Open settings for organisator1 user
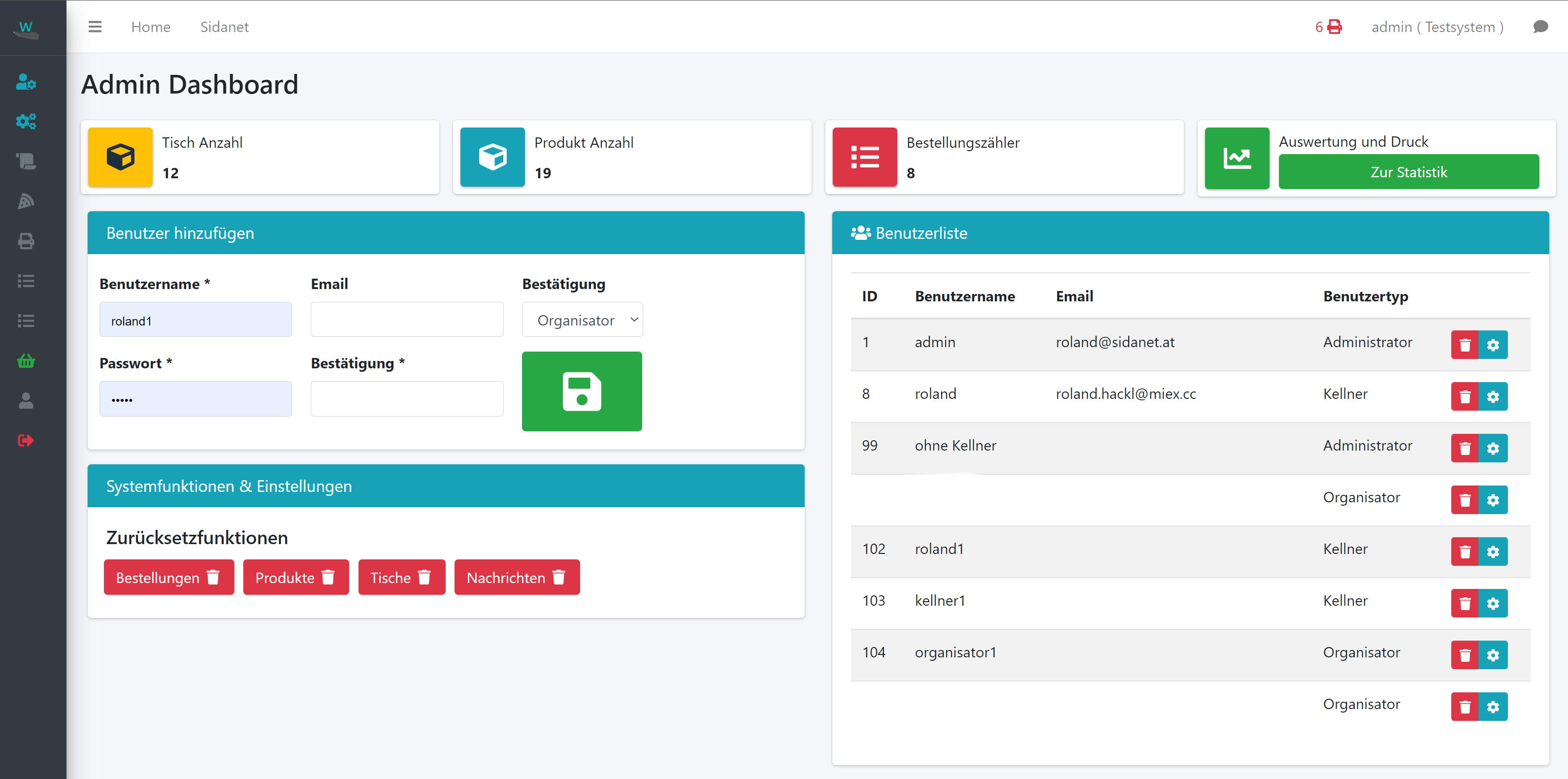The width and height of the screenshot is (1568, 779). pos(1493,655)
